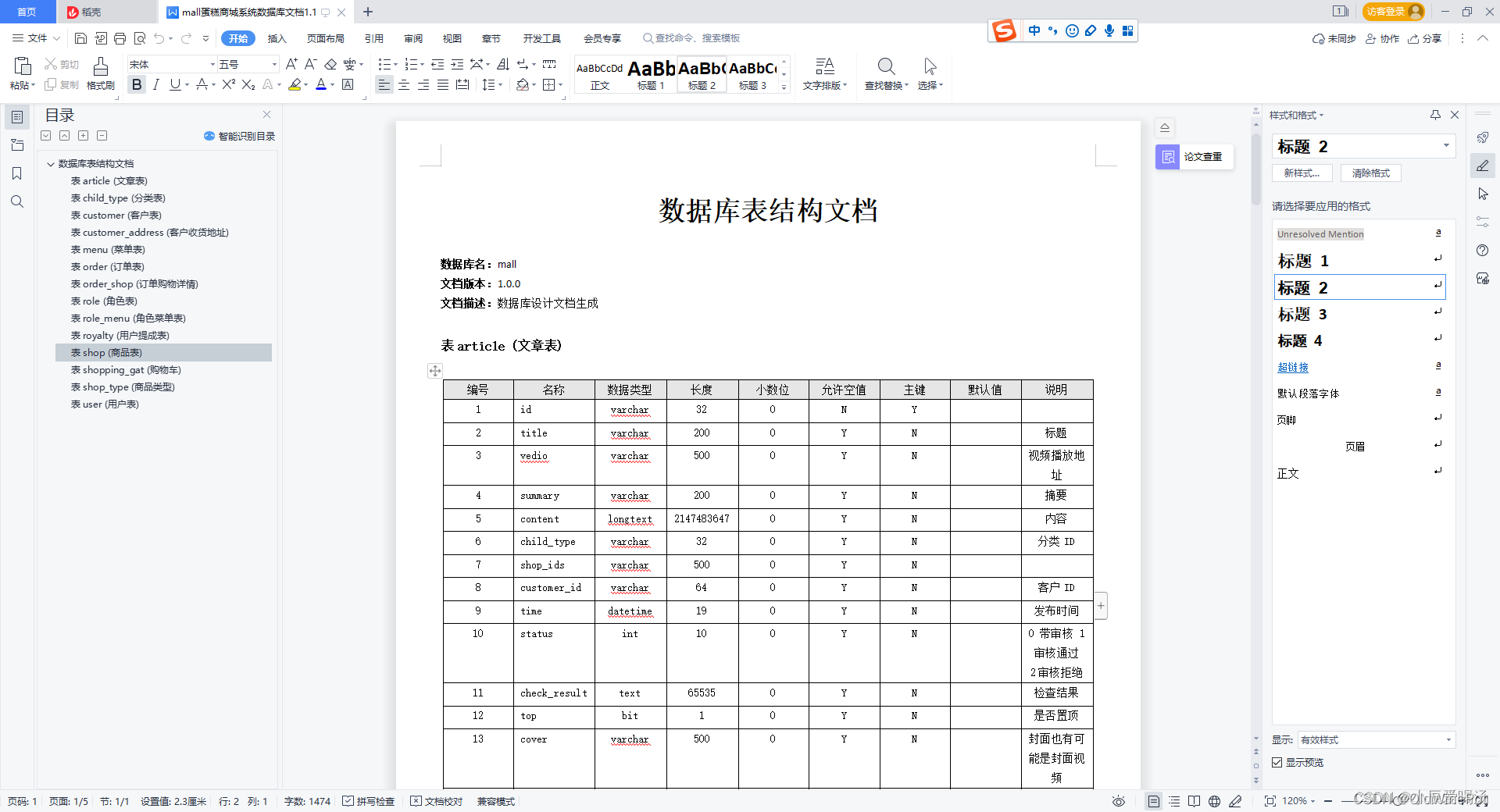Toggle Bold formatting button
Screen dimensions: 1500x812
(x=137, y=84)
